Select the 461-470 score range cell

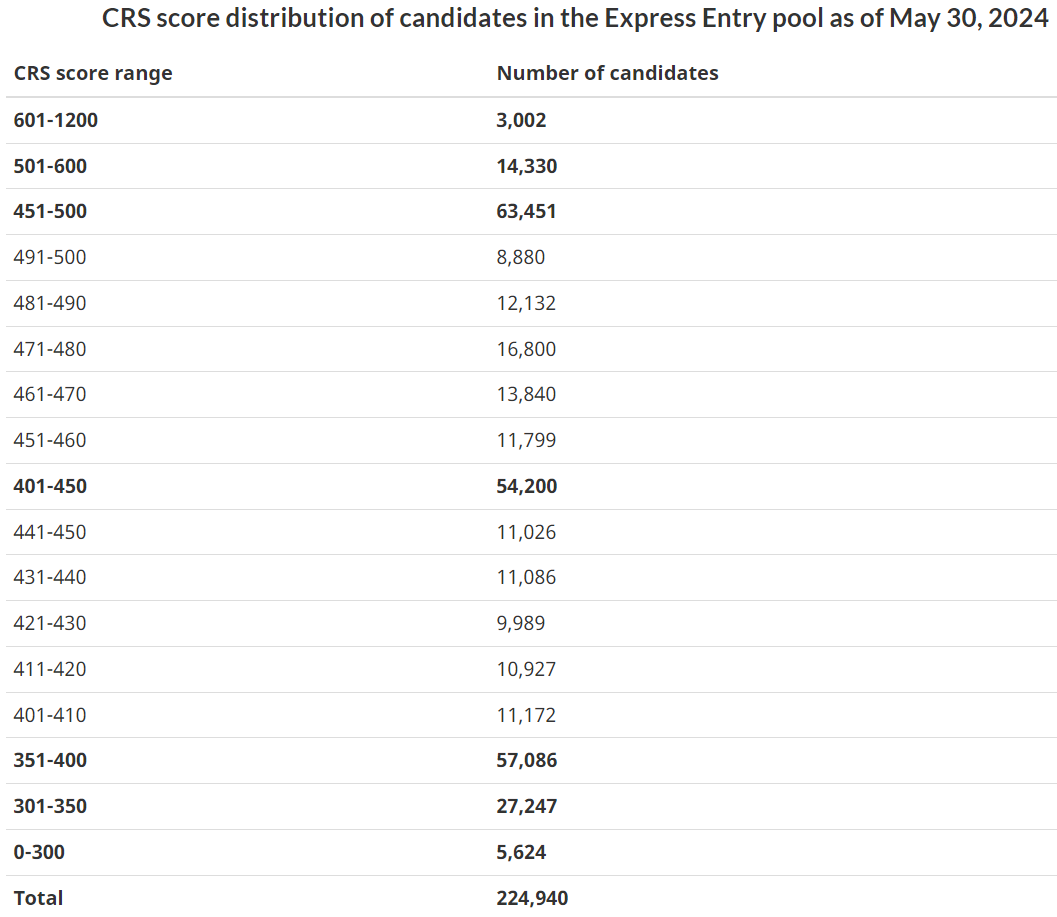[x=50, y=395]
